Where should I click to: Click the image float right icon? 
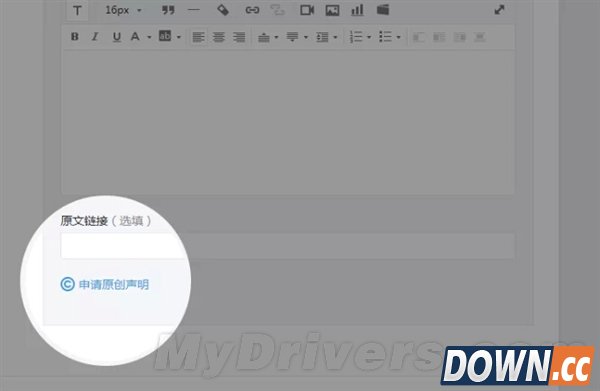click(460, 37)
